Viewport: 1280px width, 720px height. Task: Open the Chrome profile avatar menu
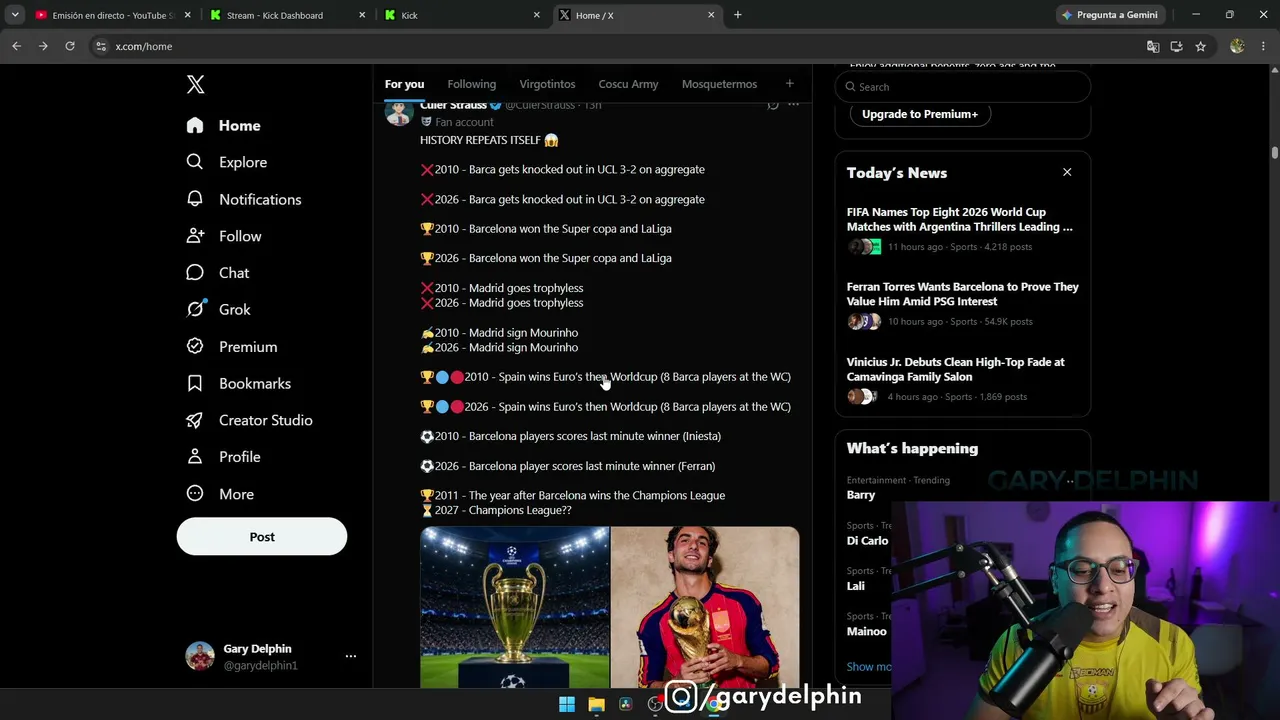[1237, 46]
